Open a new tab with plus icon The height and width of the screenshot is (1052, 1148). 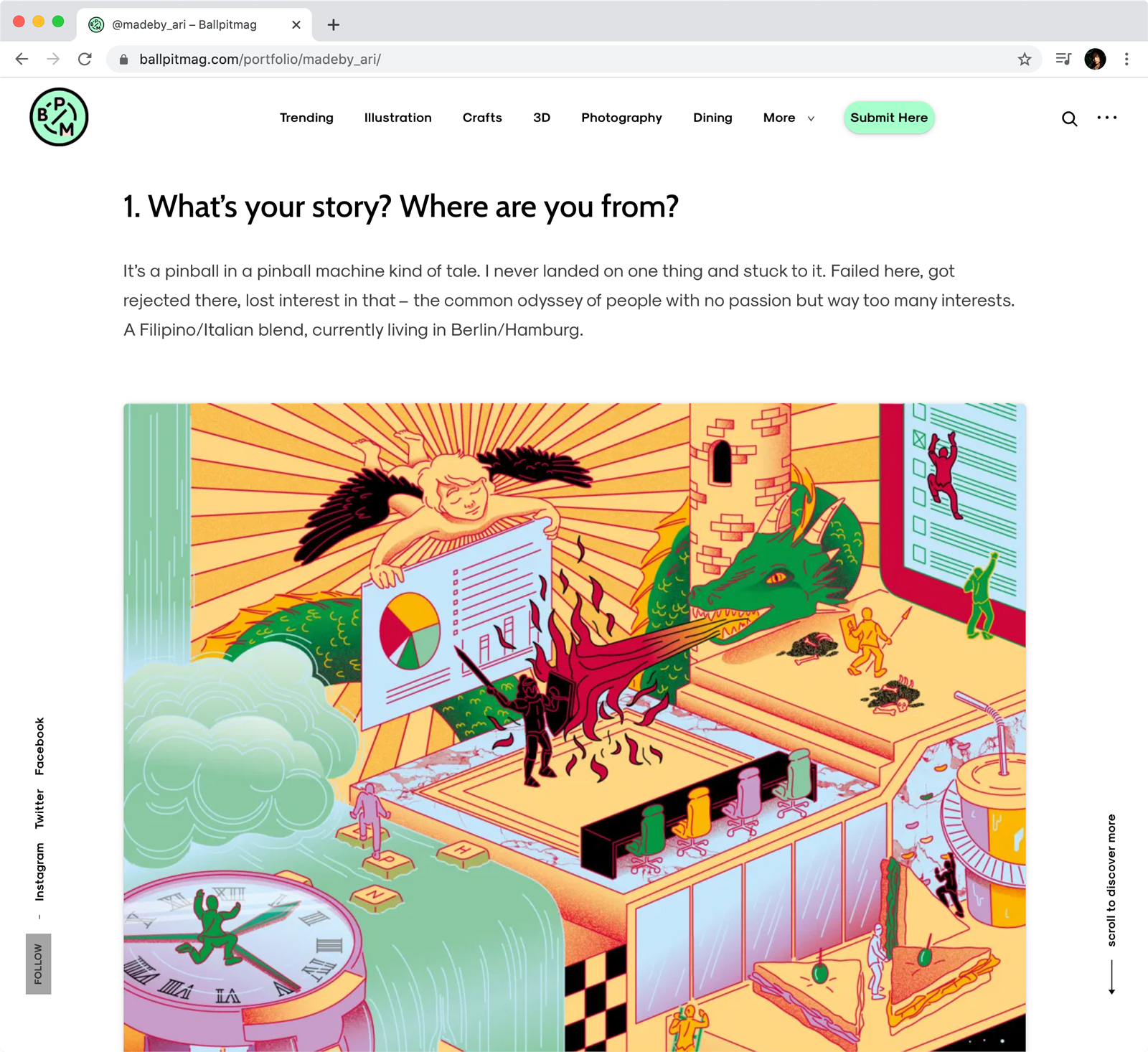(334, 24)
